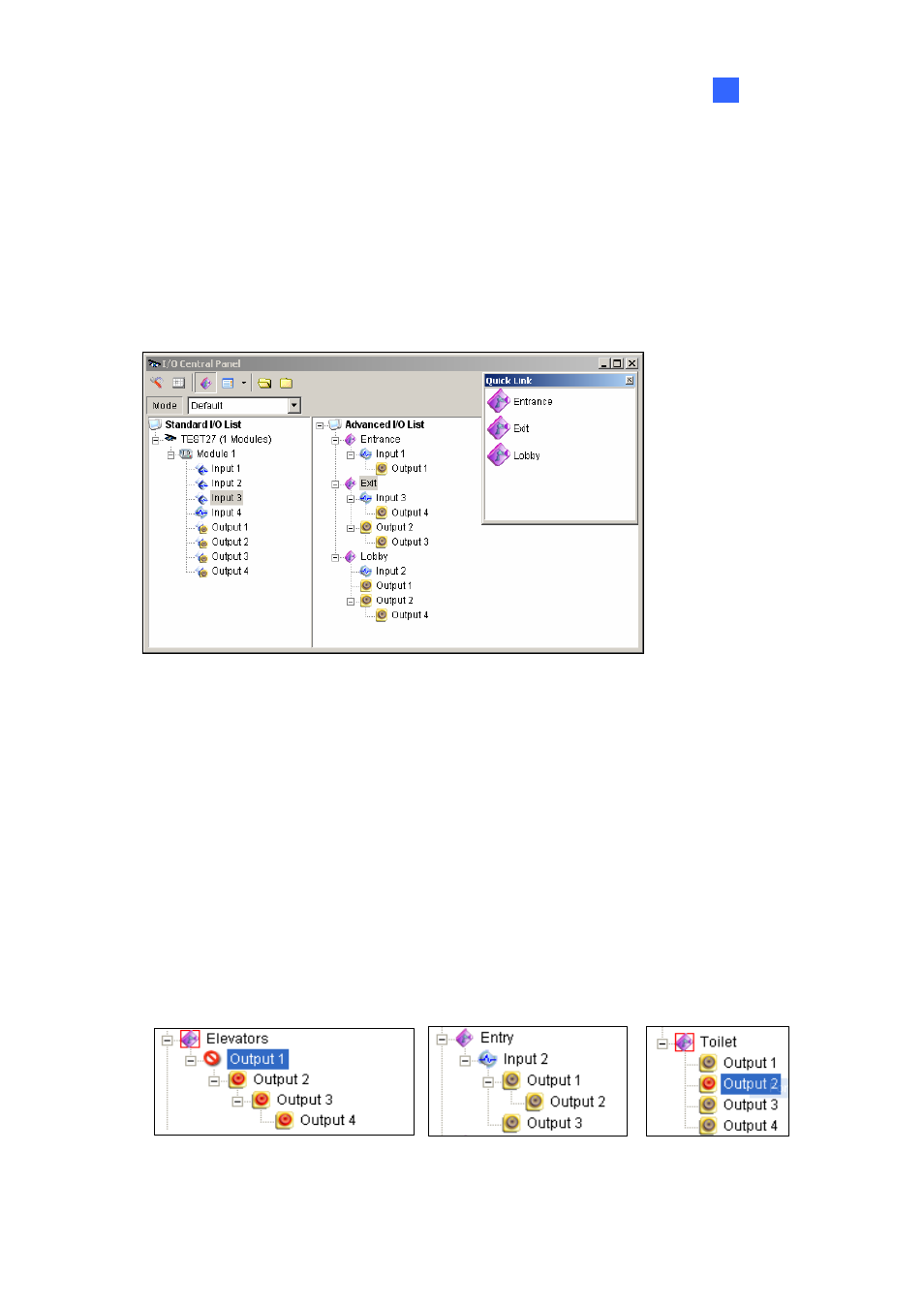Select Input 1 in Standard I/O List
The height and width of the screenshot is (1308, 924).
tap(226, 469)
